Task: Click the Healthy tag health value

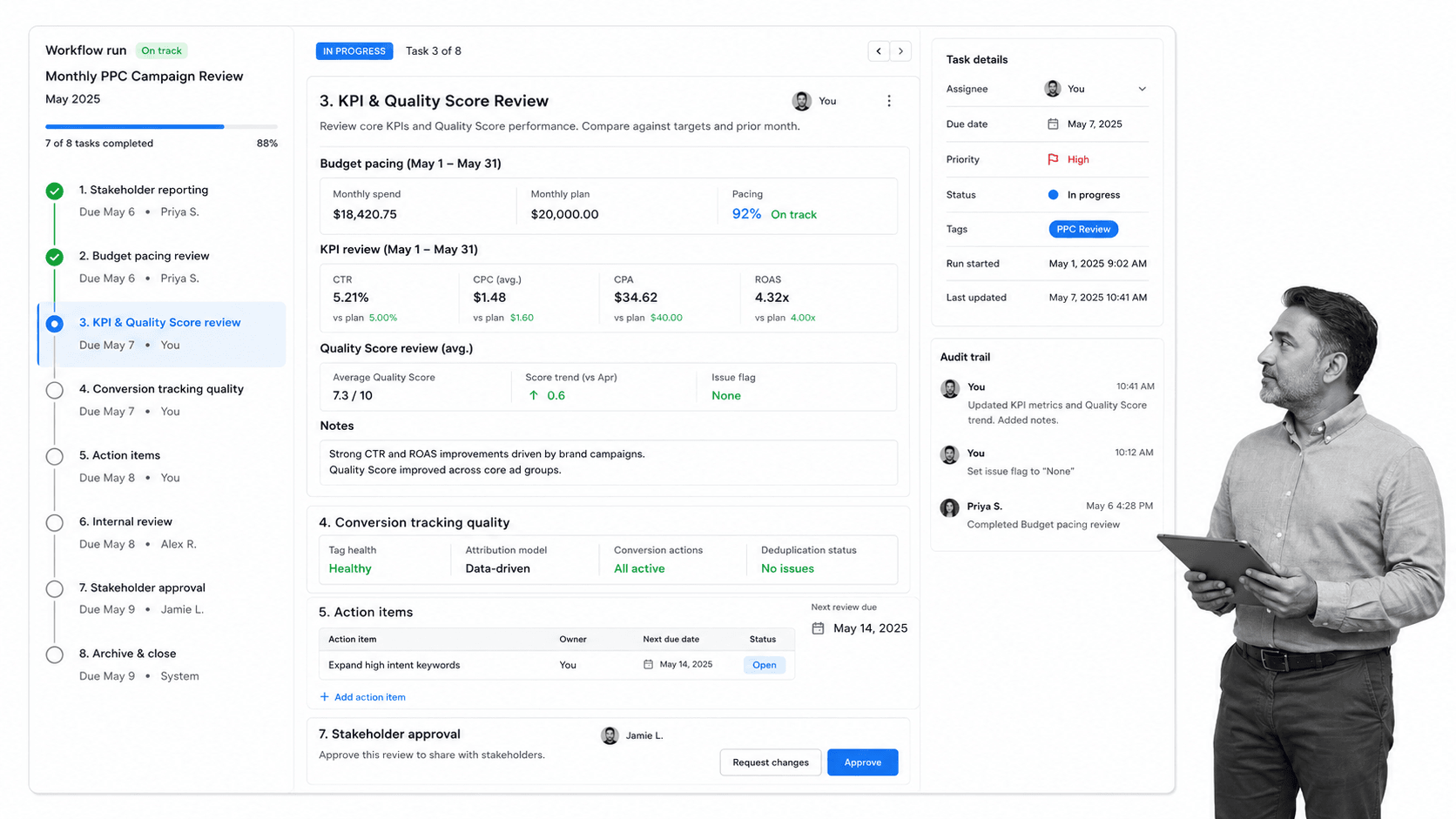Action: point(350,569)
